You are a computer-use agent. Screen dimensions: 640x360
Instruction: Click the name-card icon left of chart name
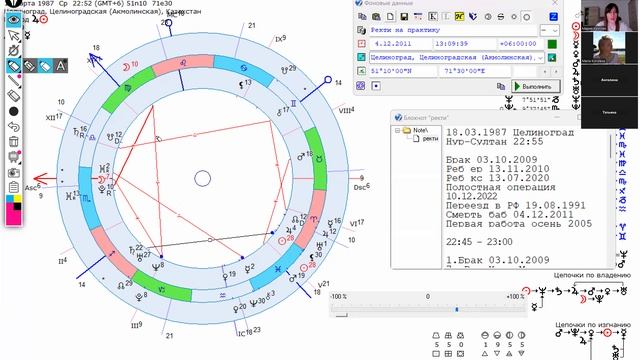pos(361,30)
